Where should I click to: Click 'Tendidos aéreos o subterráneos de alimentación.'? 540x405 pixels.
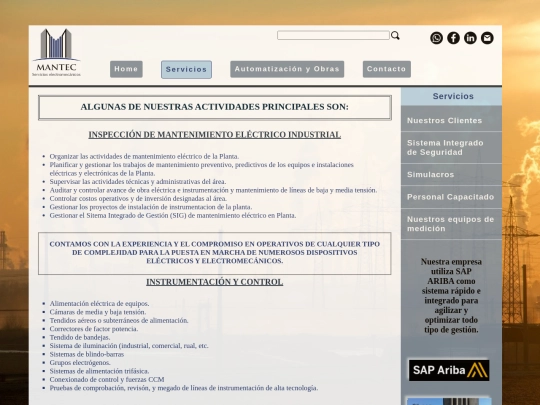click(119, 321)
